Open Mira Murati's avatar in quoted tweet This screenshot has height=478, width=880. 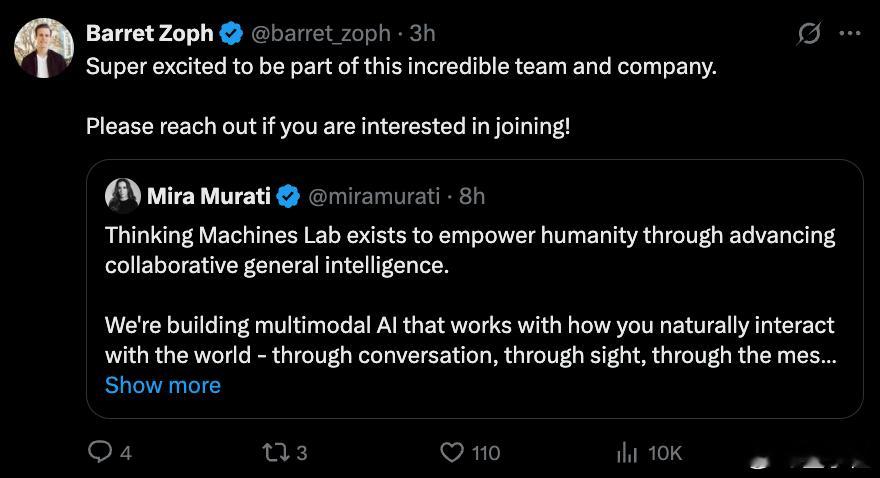(123, 196)
